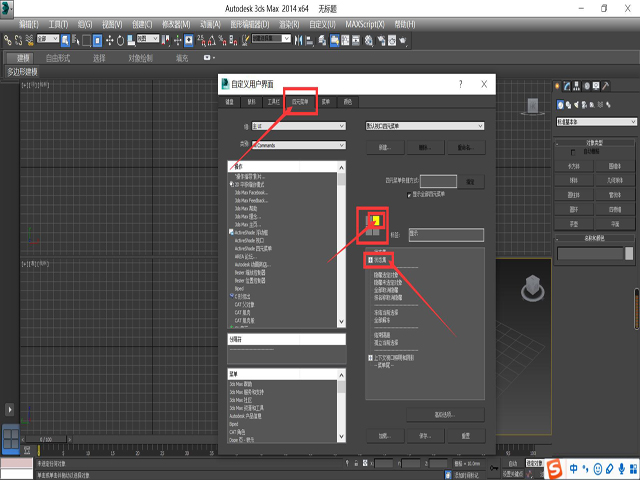Click the Reset button in dialog

click(x=465, y=436)
